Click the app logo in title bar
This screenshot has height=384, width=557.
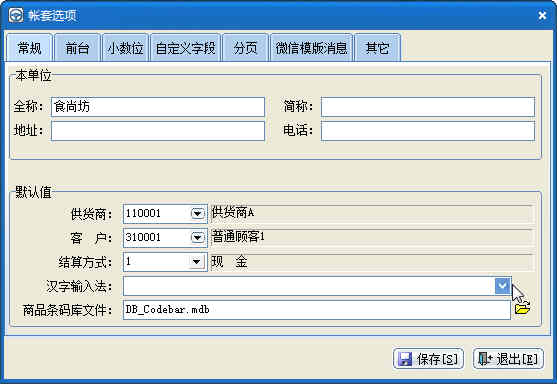point(16,15)
